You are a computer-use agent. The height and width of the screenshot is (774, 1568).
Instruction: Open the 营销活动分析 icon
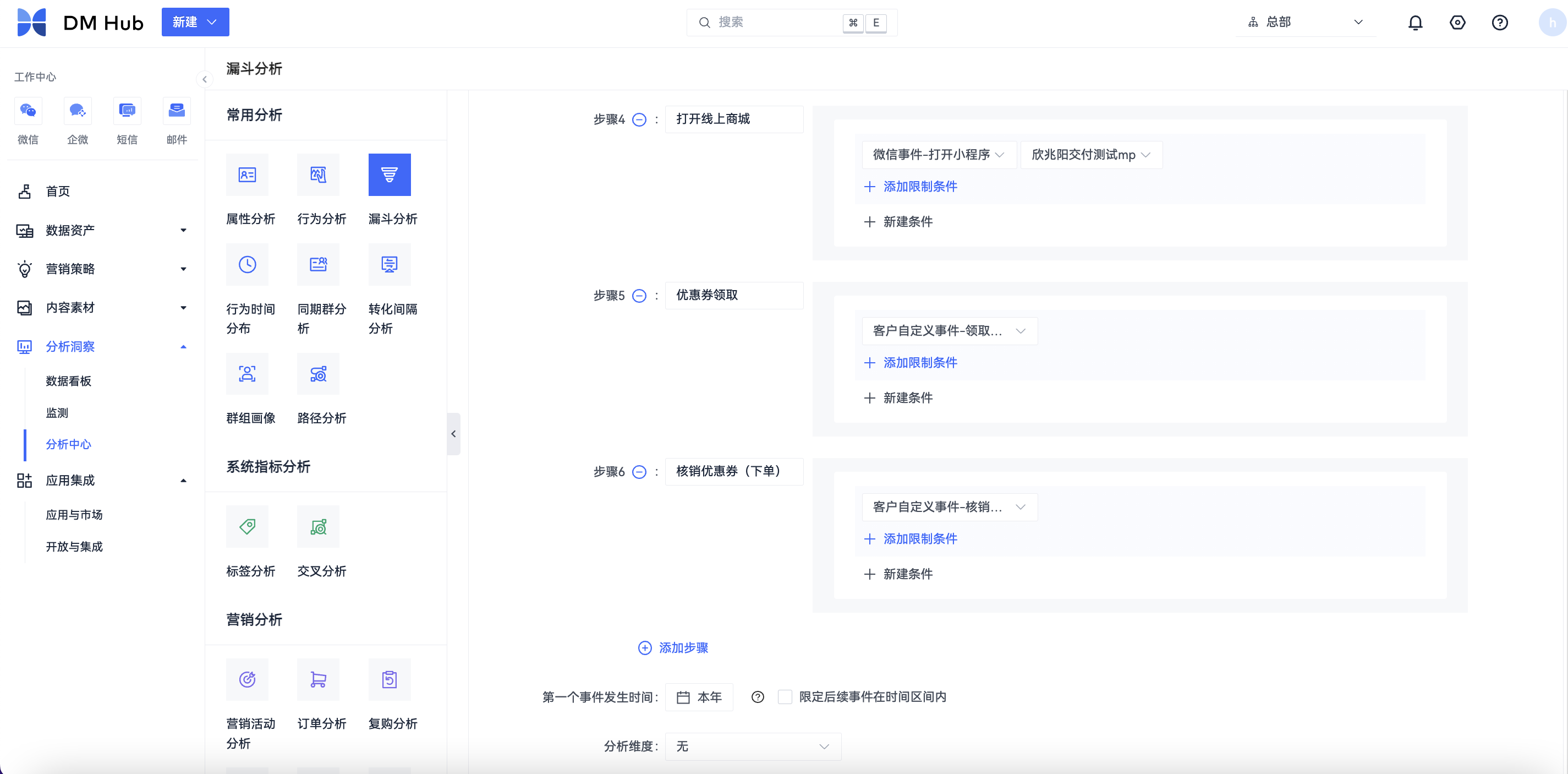tap(247, 679)
